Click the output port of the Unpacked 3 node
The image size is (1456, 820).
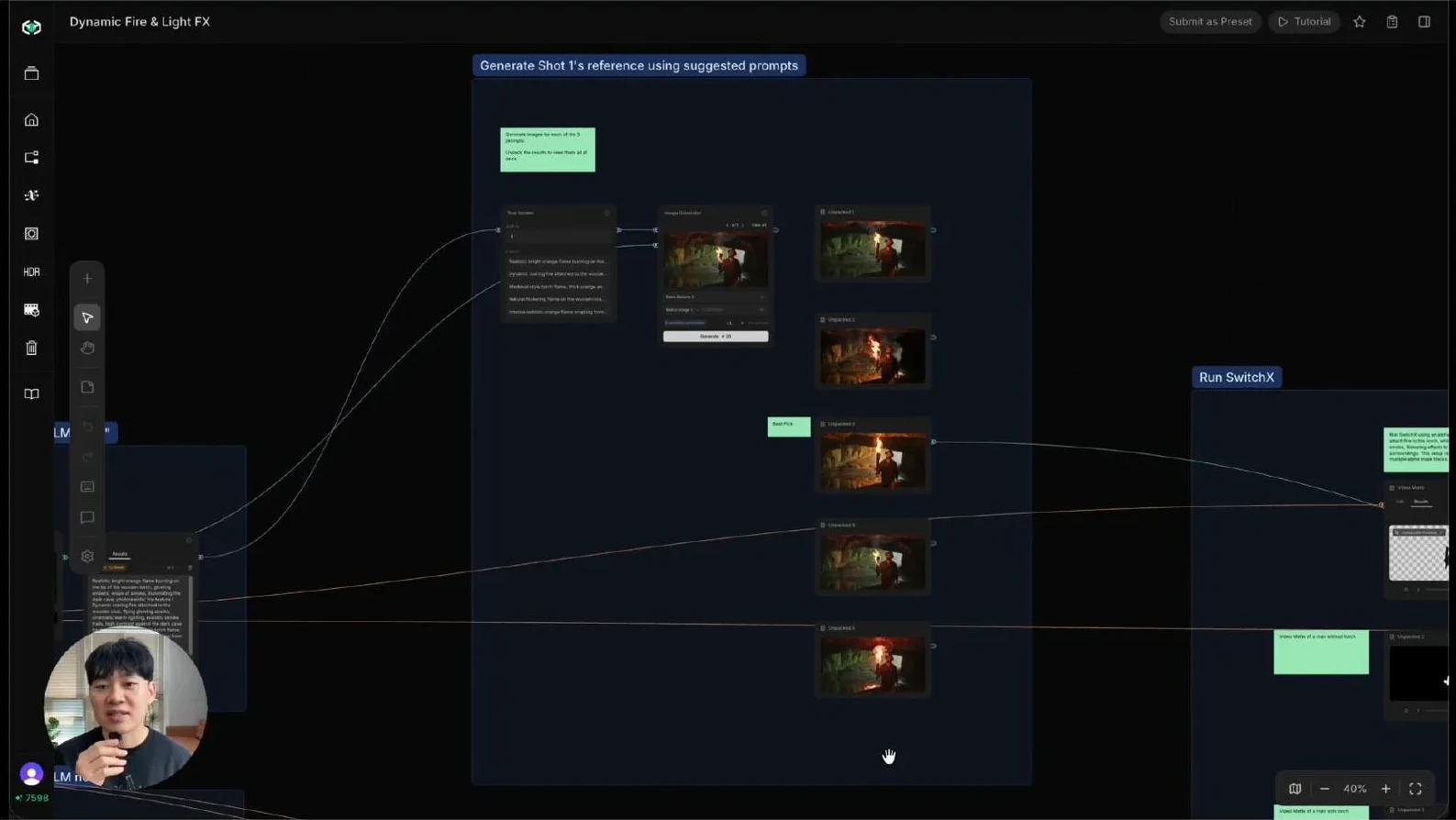[x=934, y=442]
